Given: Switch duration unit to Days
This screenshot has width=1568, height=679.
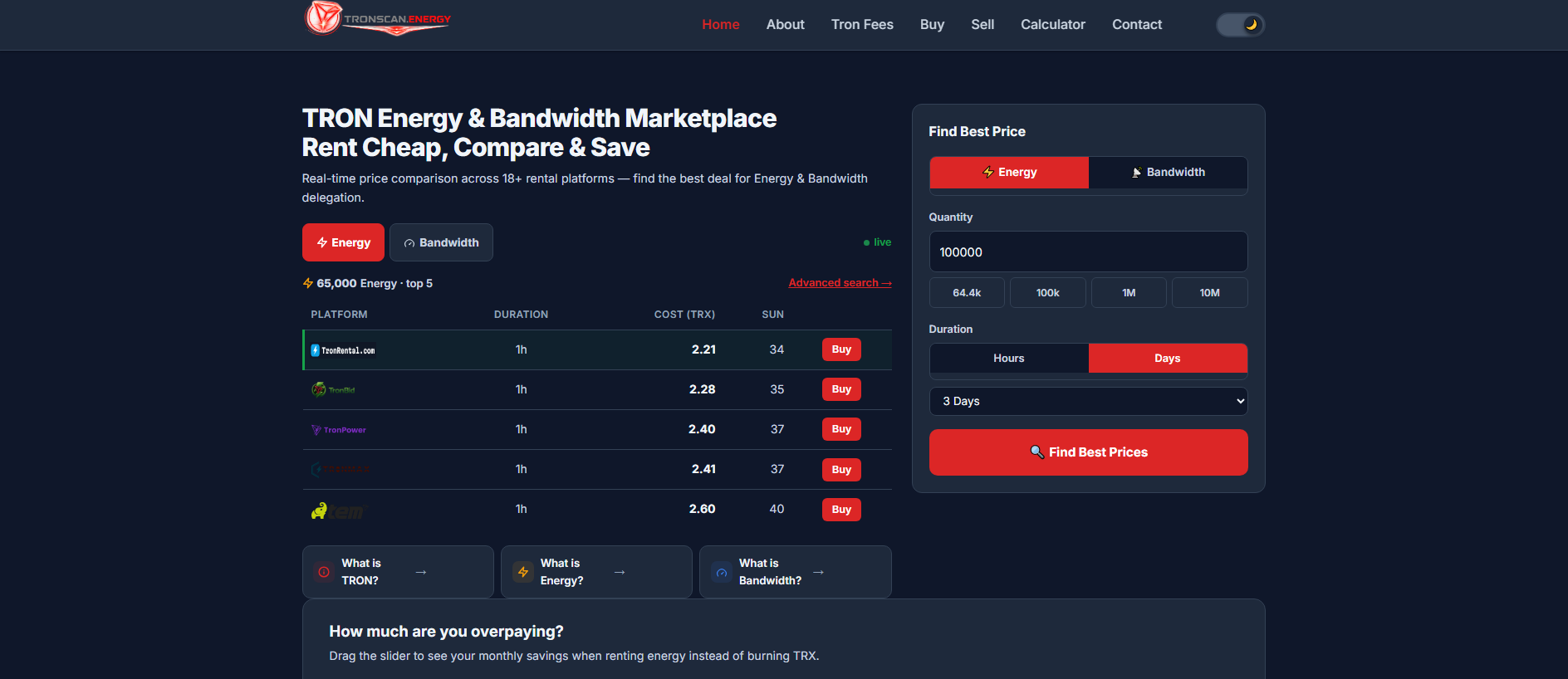Looking at the screenshot, I should click(x=1168, y=359).
